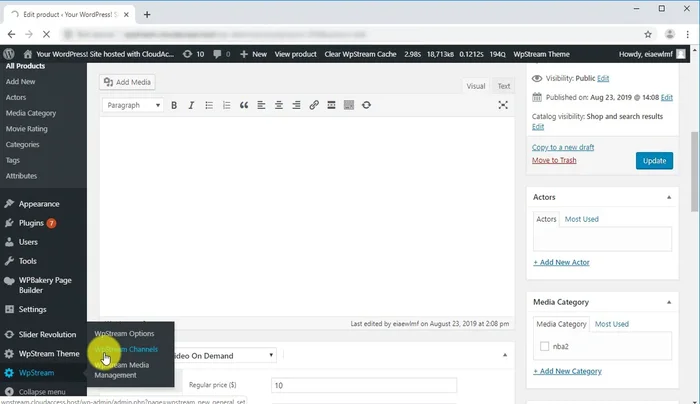Insert a bulleted list
The height and width of the screenshot is (404, 700).
point(208,105)
